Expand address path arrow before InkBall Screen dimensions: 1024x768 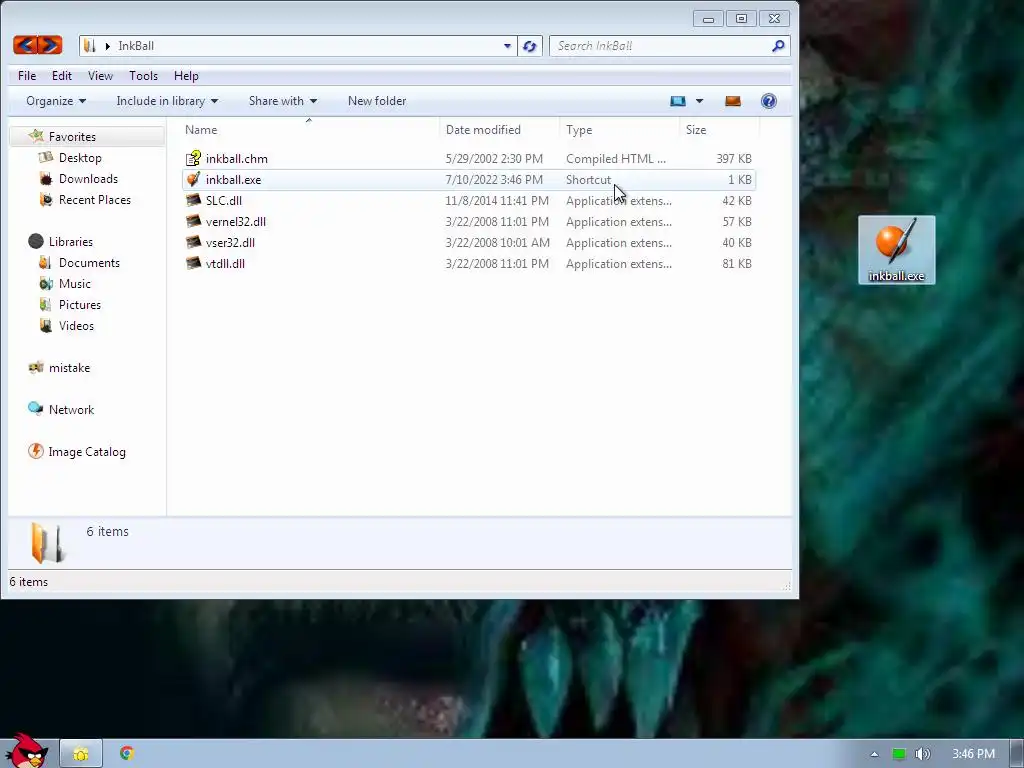[x=108, y=46]
